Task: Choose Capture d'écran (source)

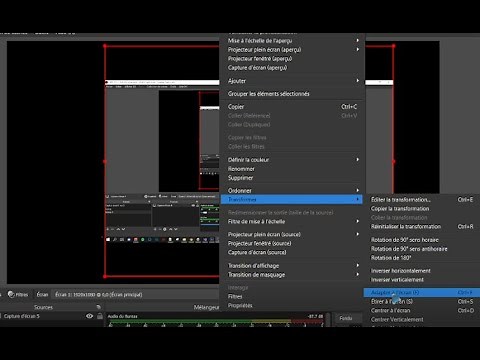Action: coord(292,252)
